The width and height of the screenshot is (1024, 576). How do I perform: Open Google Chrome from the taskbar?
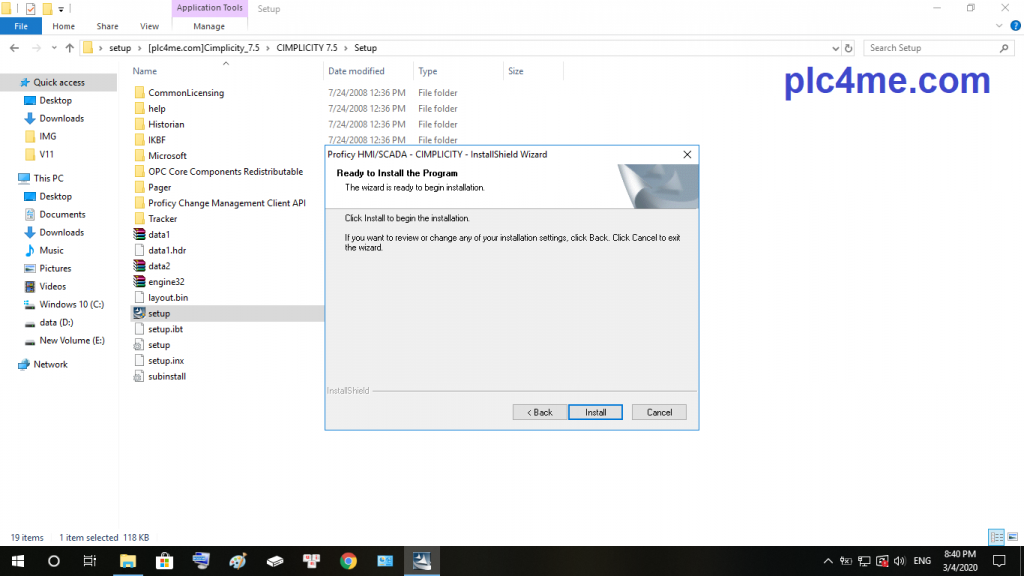tap(348, 561)
